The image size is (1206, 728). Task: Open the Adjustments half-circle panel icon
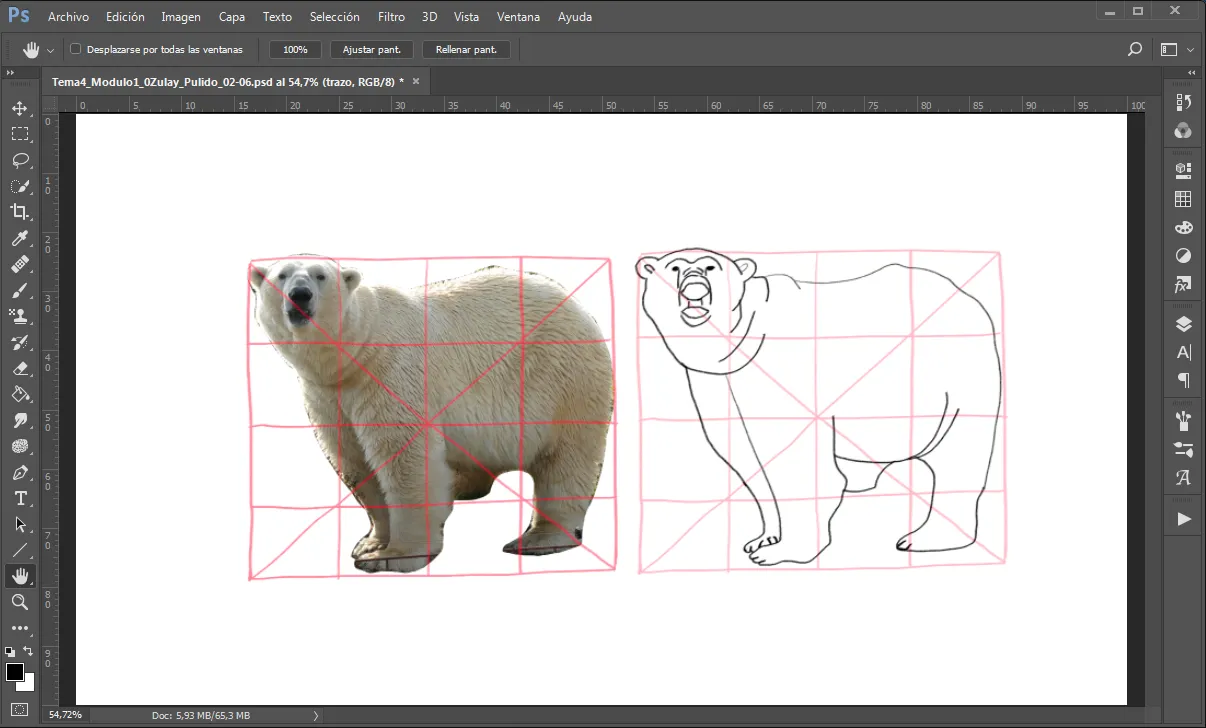point(1184,256)
